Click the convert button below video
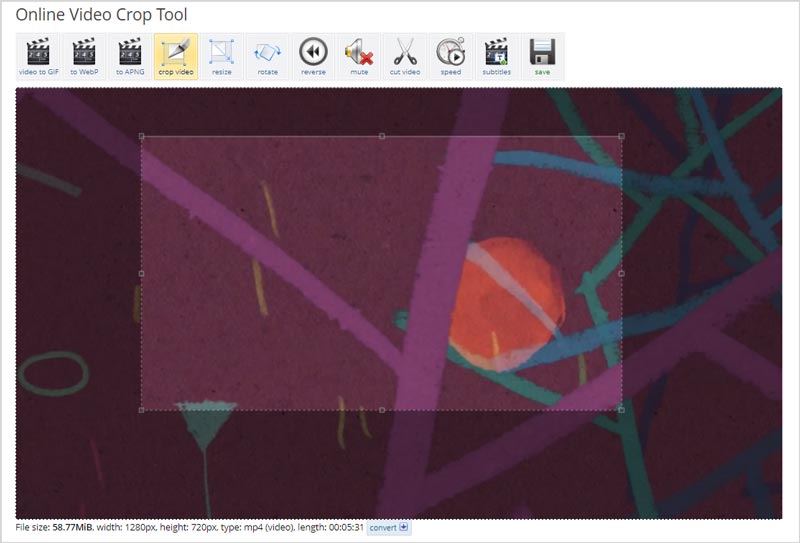Viewport: 800px width, 543px height. click(x=389, y=527)
